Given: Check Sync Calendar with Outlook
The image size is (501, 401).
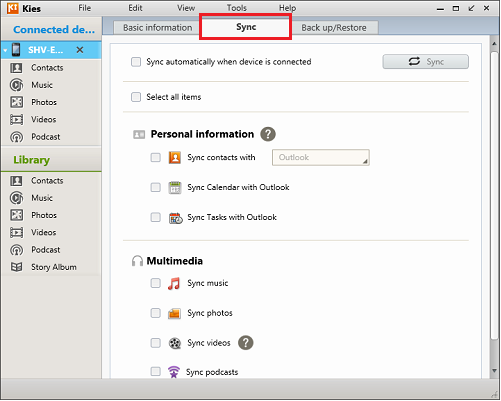Looking at the screenshot, I should (x=156, y=187).
